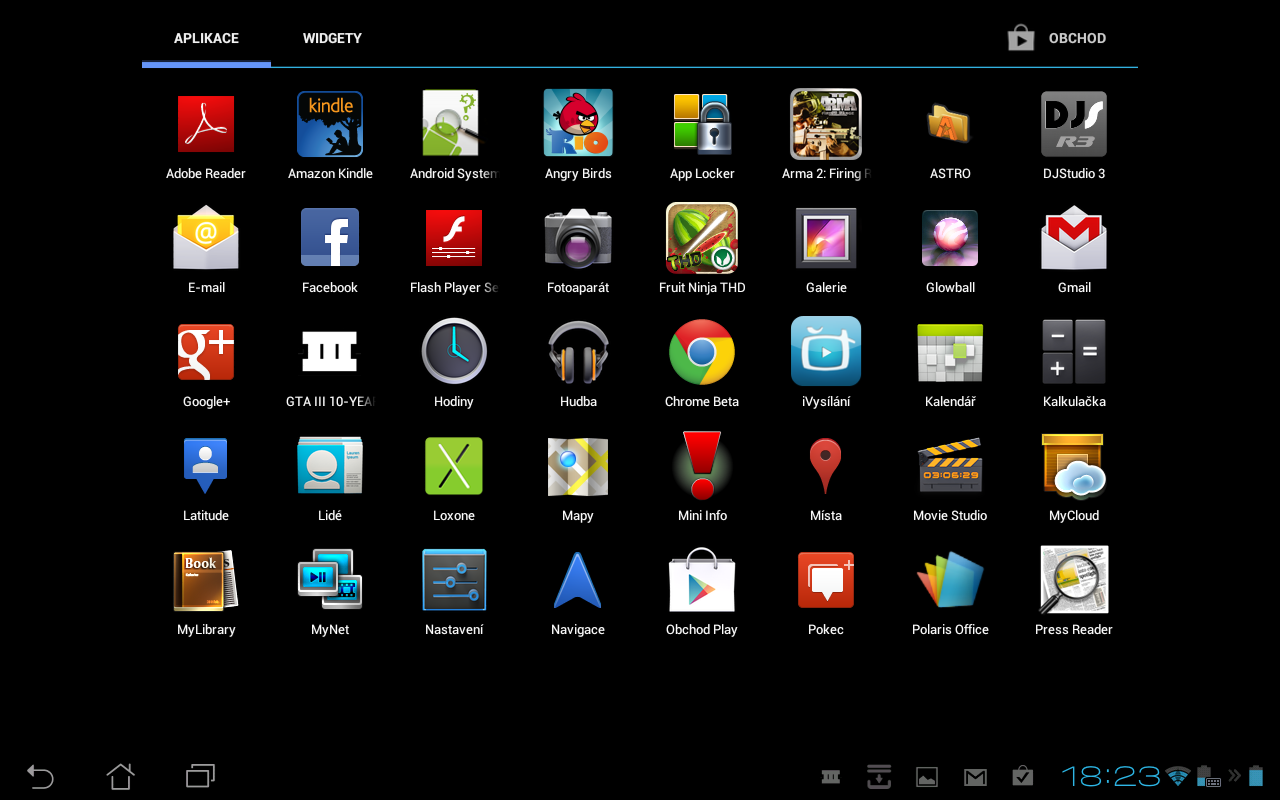Tap the clock to open notifications
Image resolution: width=1280 pixels, height=800 pixels.
point(1112,776)
